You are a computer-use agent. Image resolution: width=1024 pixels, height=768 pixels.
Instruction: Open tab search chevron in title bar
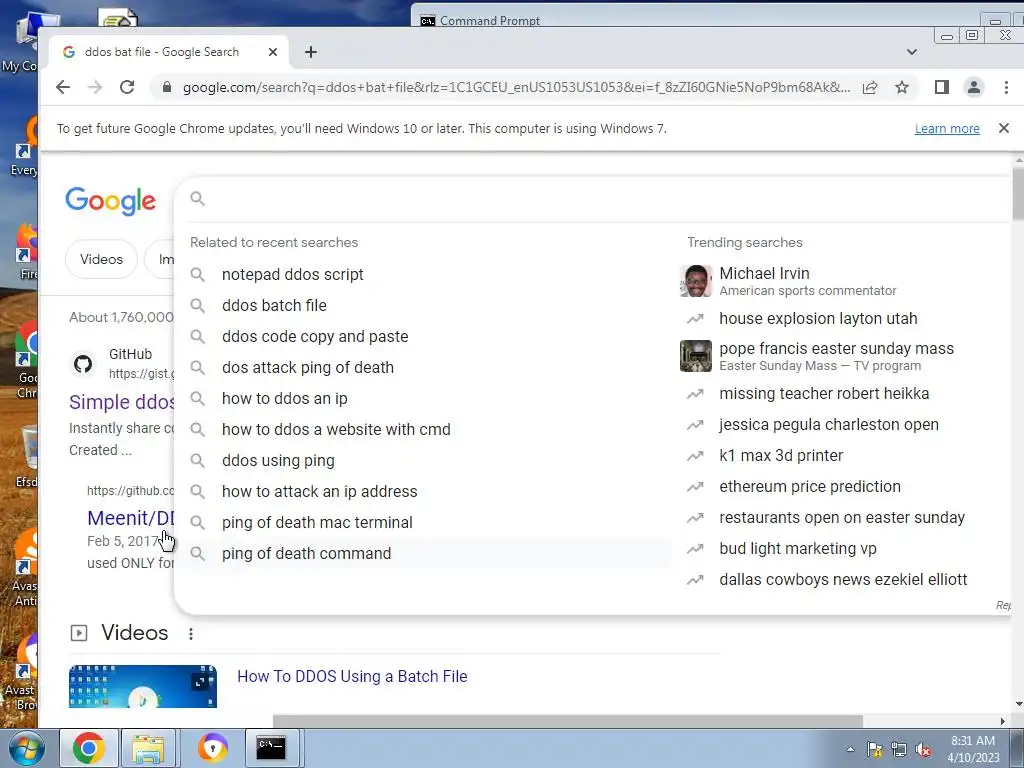point(912,52)
